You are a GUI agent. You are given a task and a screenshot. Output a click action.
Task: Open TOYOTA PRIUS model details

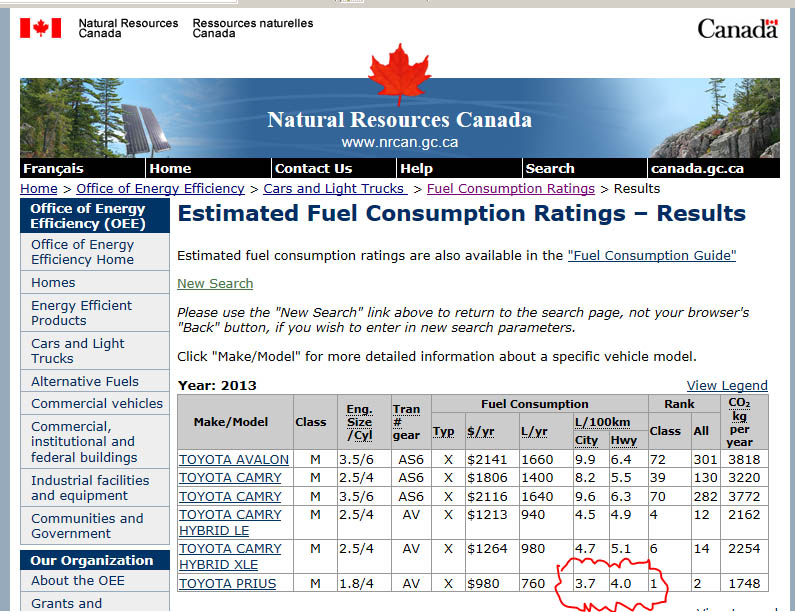tap(227, 584)
